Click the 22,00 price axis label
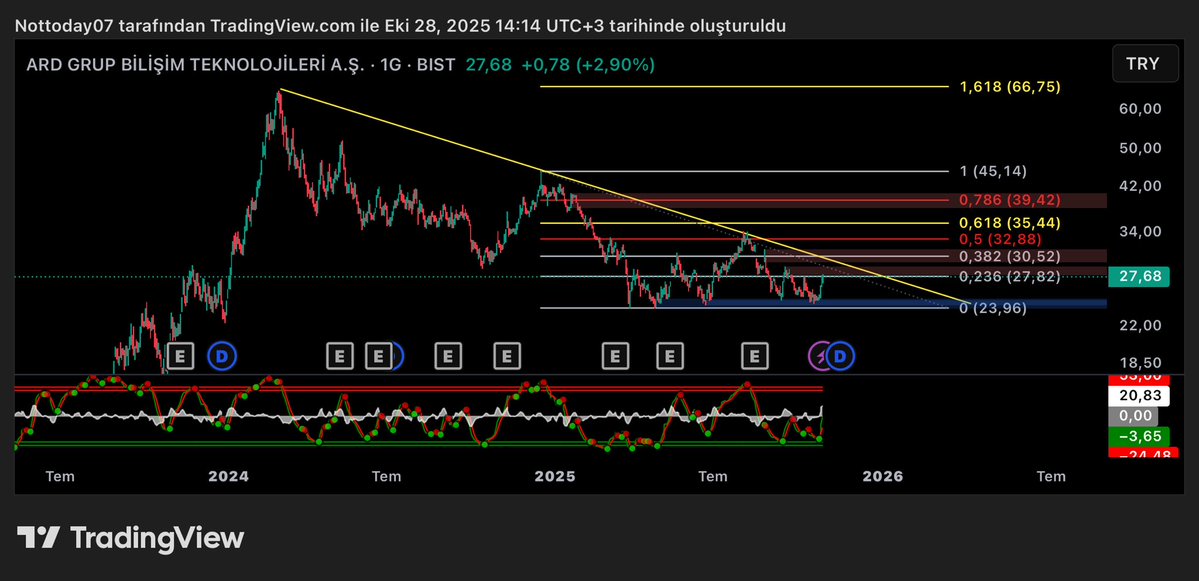Screen dimensions: 1199x581 click(x=1139, y=326)
